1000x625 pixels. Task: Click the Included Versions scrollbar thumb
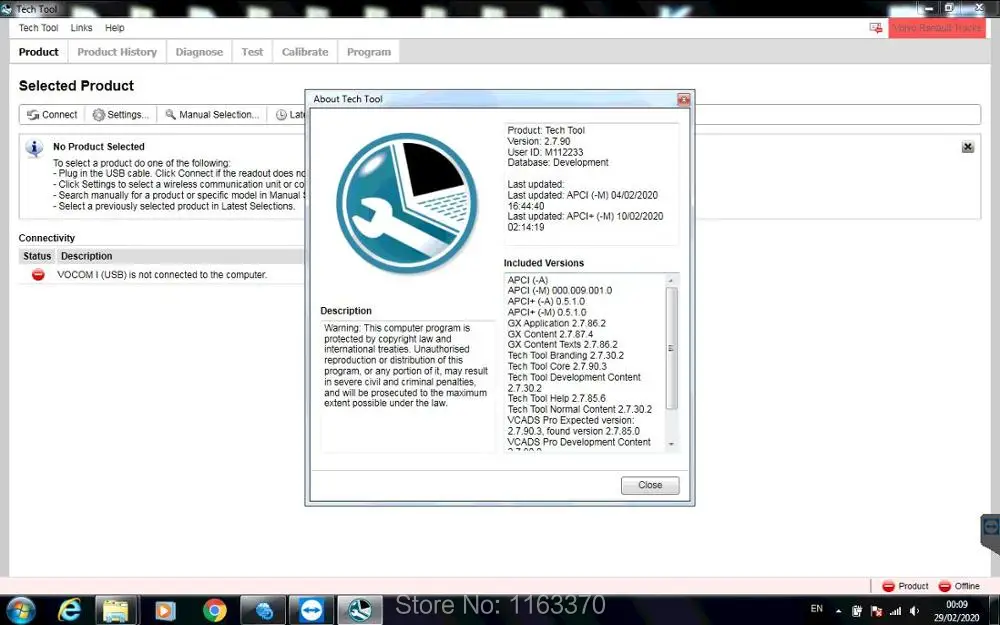(671, 348)
